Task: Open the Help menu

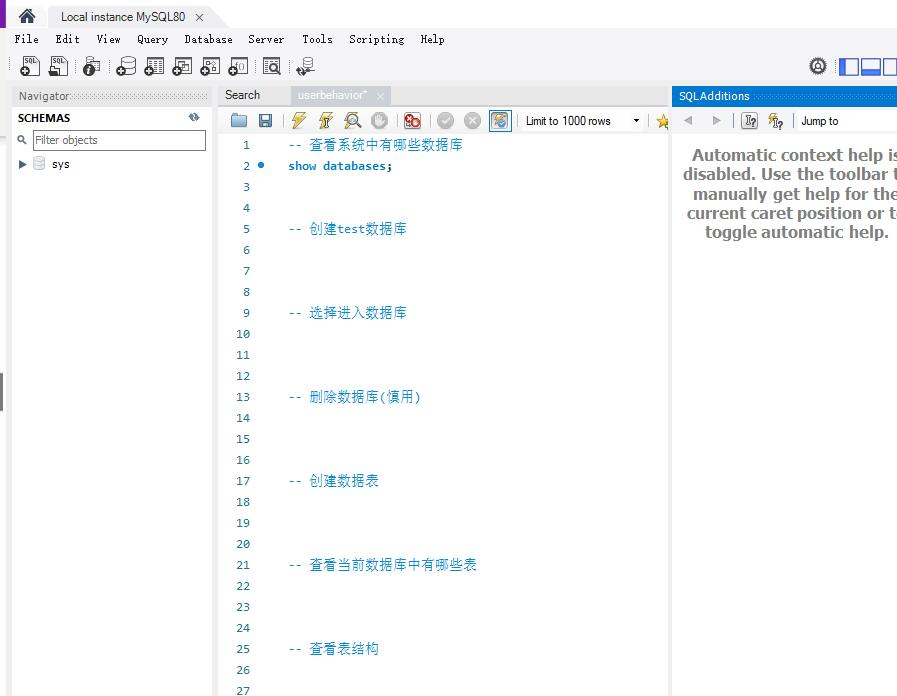Action: (x=432, y=39)
